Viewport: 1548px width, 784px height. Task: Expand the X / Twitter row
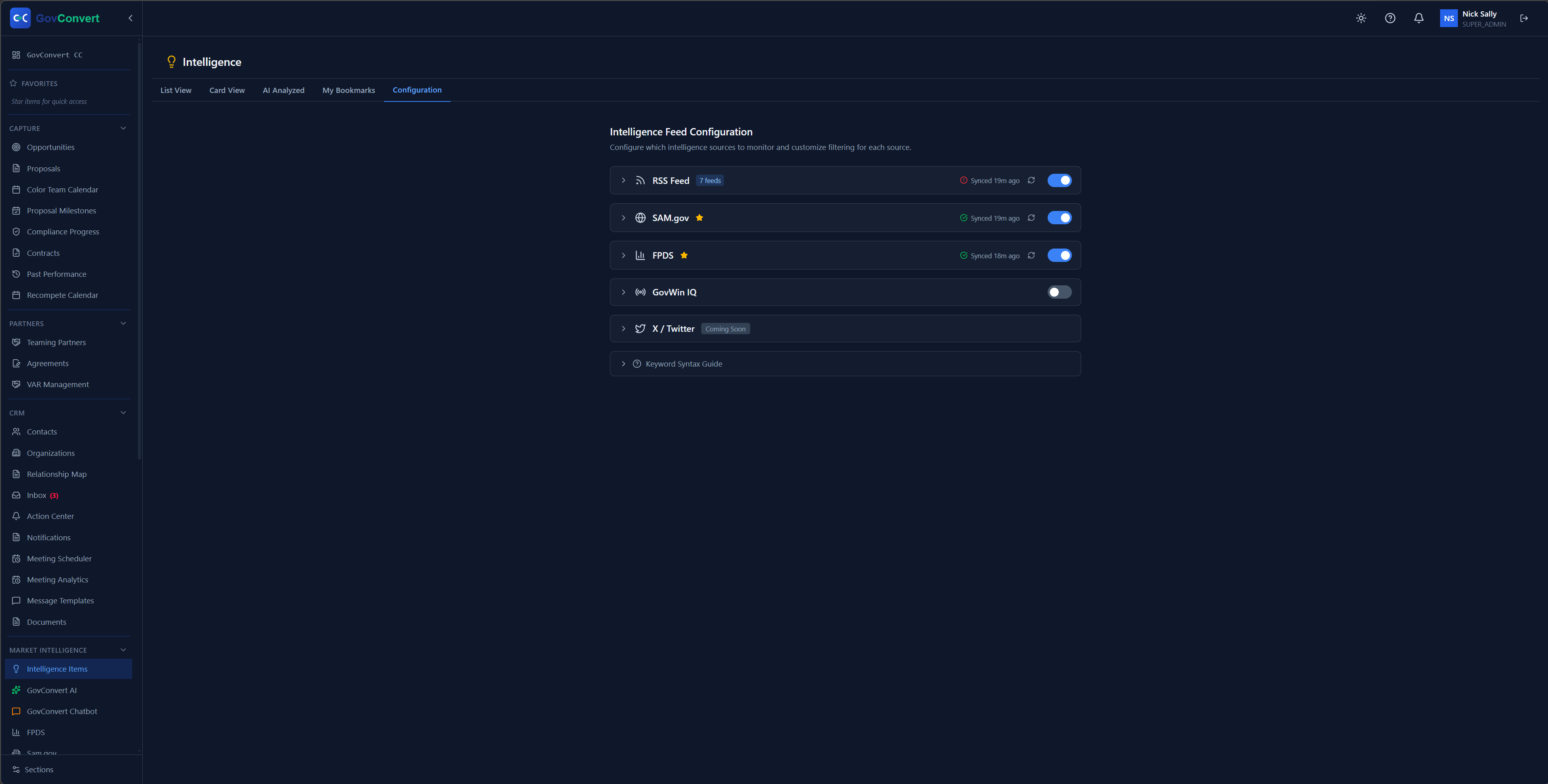coord(623,329)
